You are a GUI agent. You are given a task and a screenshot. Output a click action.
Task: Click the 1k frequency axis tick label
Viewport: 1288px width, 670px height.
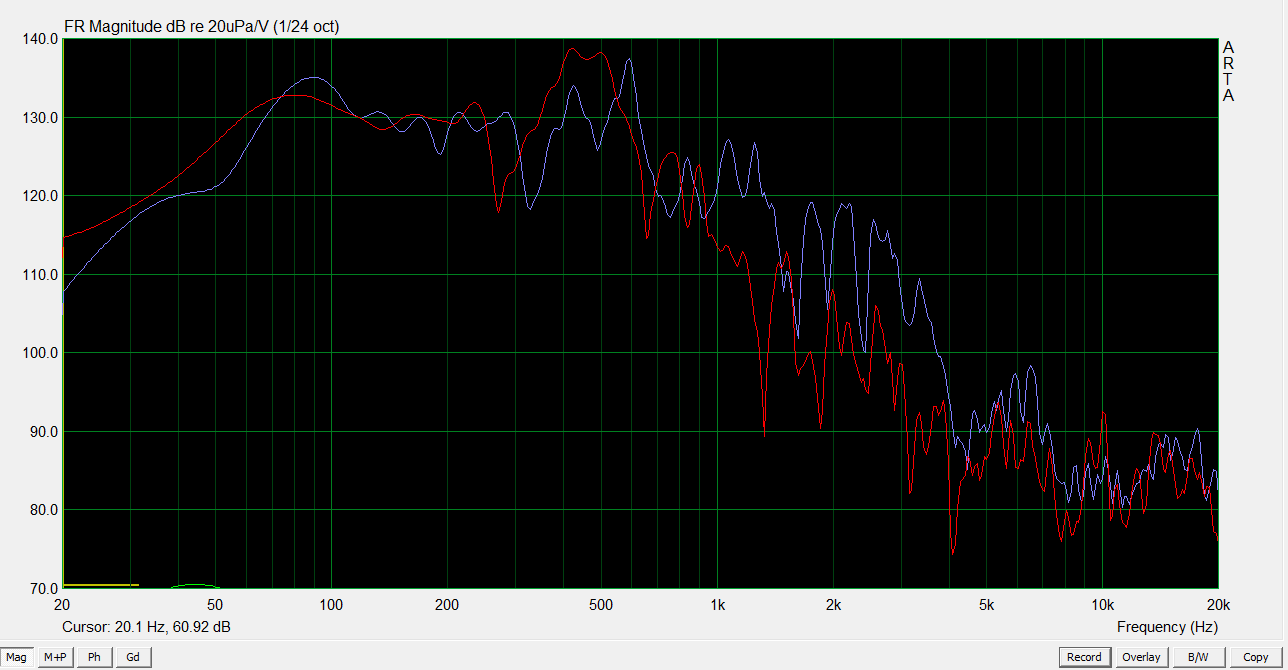(717, 605)
